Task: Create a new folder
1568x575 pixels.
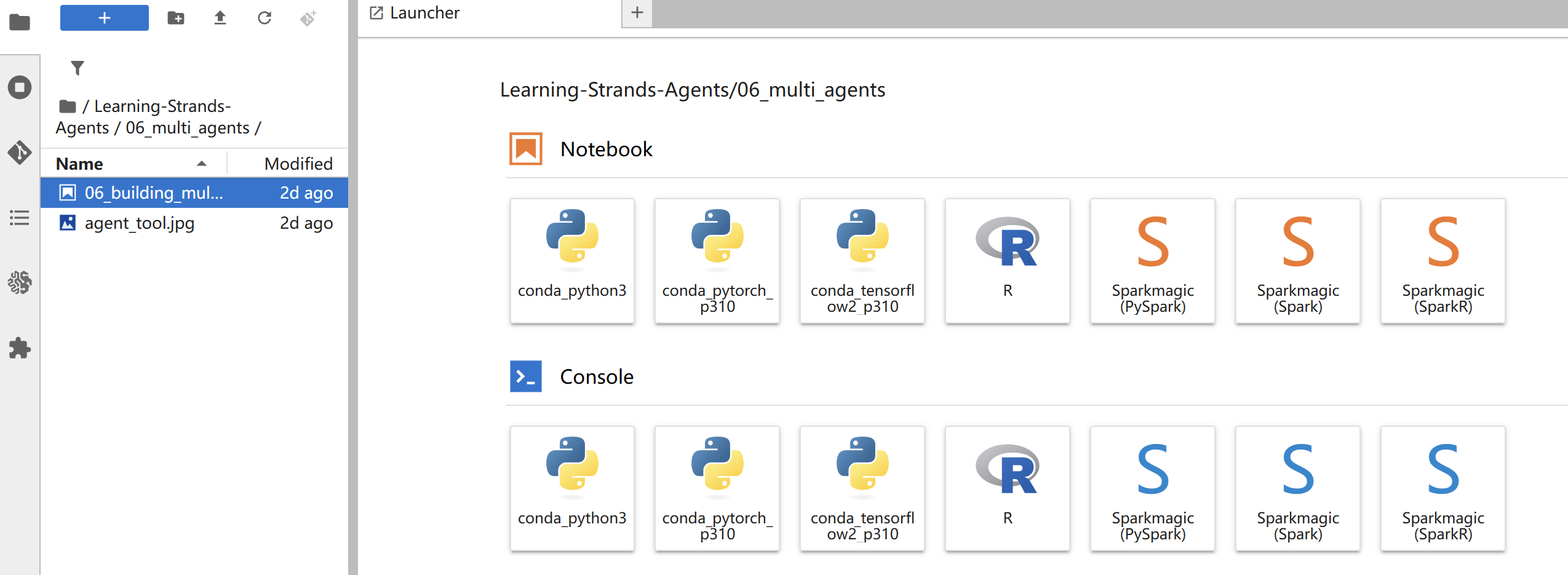Action: (176, 18)
